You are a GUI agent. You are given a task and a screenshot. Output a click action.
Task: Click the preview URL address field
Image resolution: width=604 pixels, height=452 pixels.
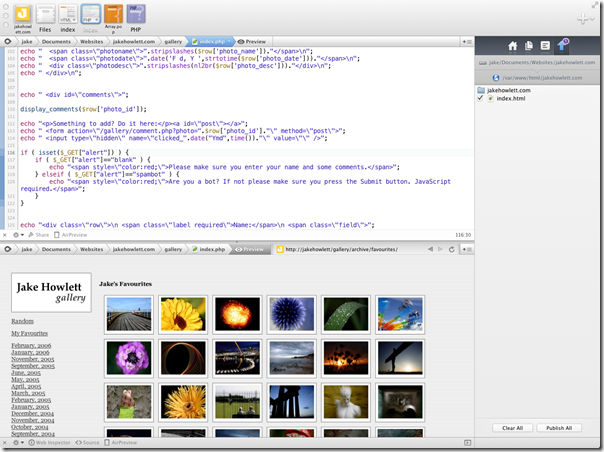pos(350,249)
